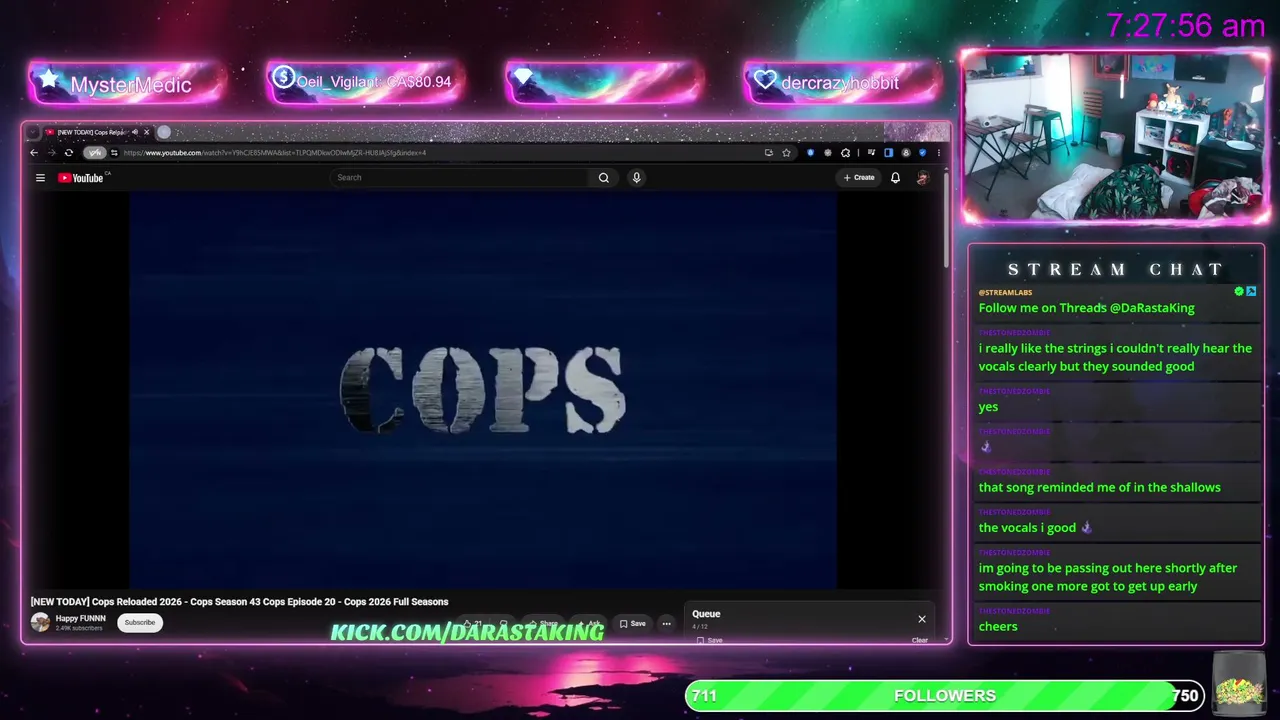1280x720 pixels.
Task: Click the Create button on YouTube
Action: [x=859, y=178]
